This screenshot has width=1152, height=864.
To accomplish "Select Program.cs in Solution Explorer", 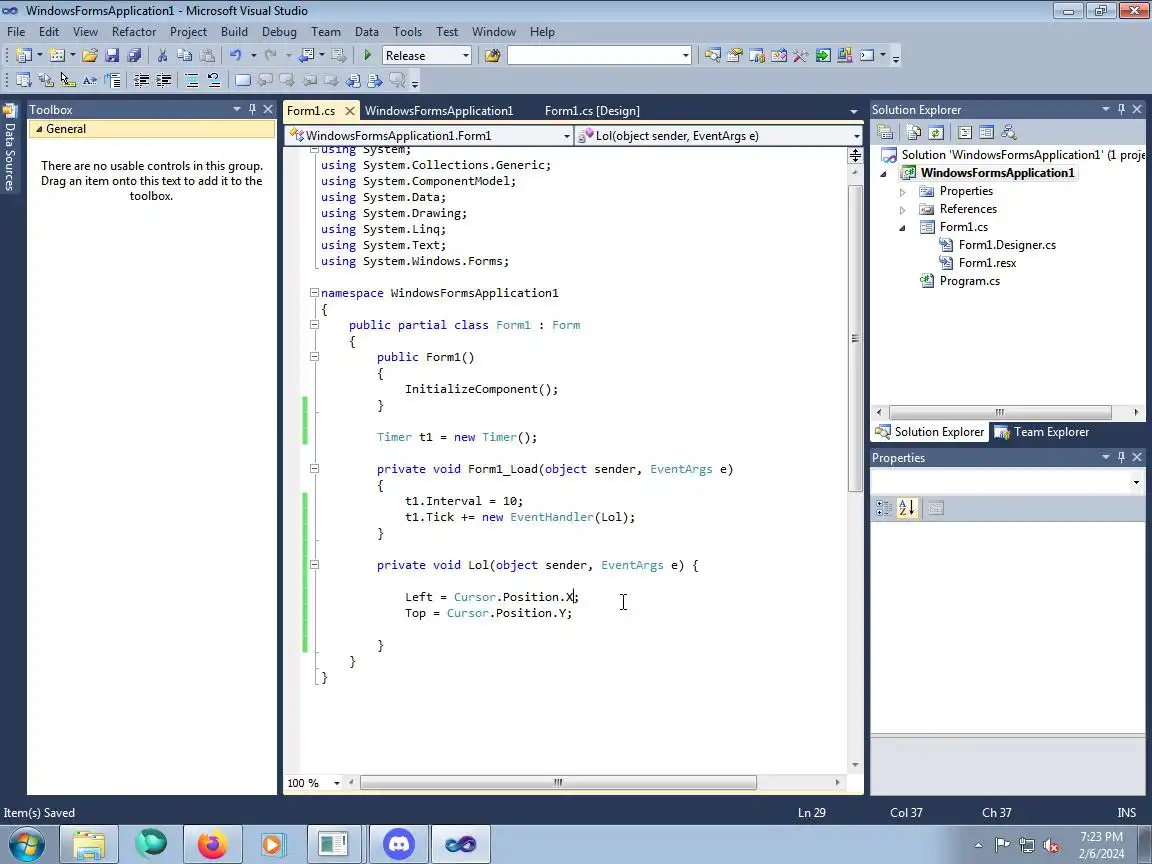I will click(969, 281).
